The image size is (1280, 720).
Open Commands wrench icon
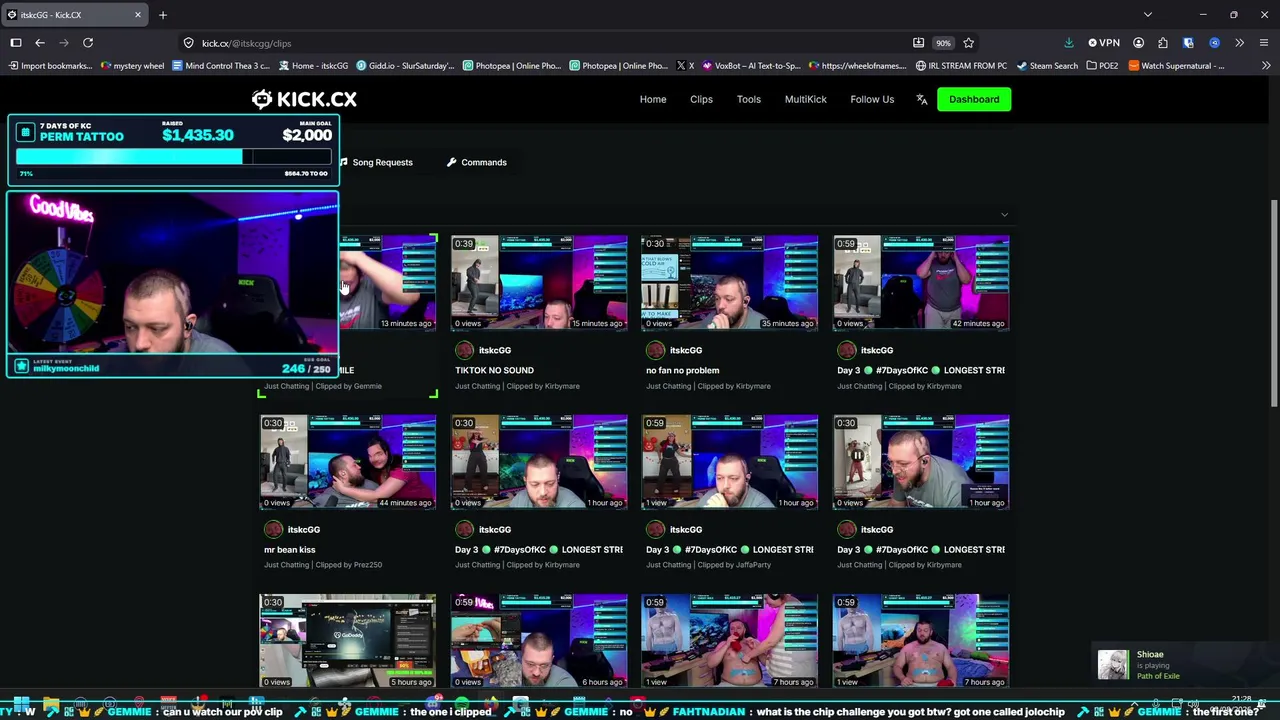pyautogui.click(x=452, y=162)
